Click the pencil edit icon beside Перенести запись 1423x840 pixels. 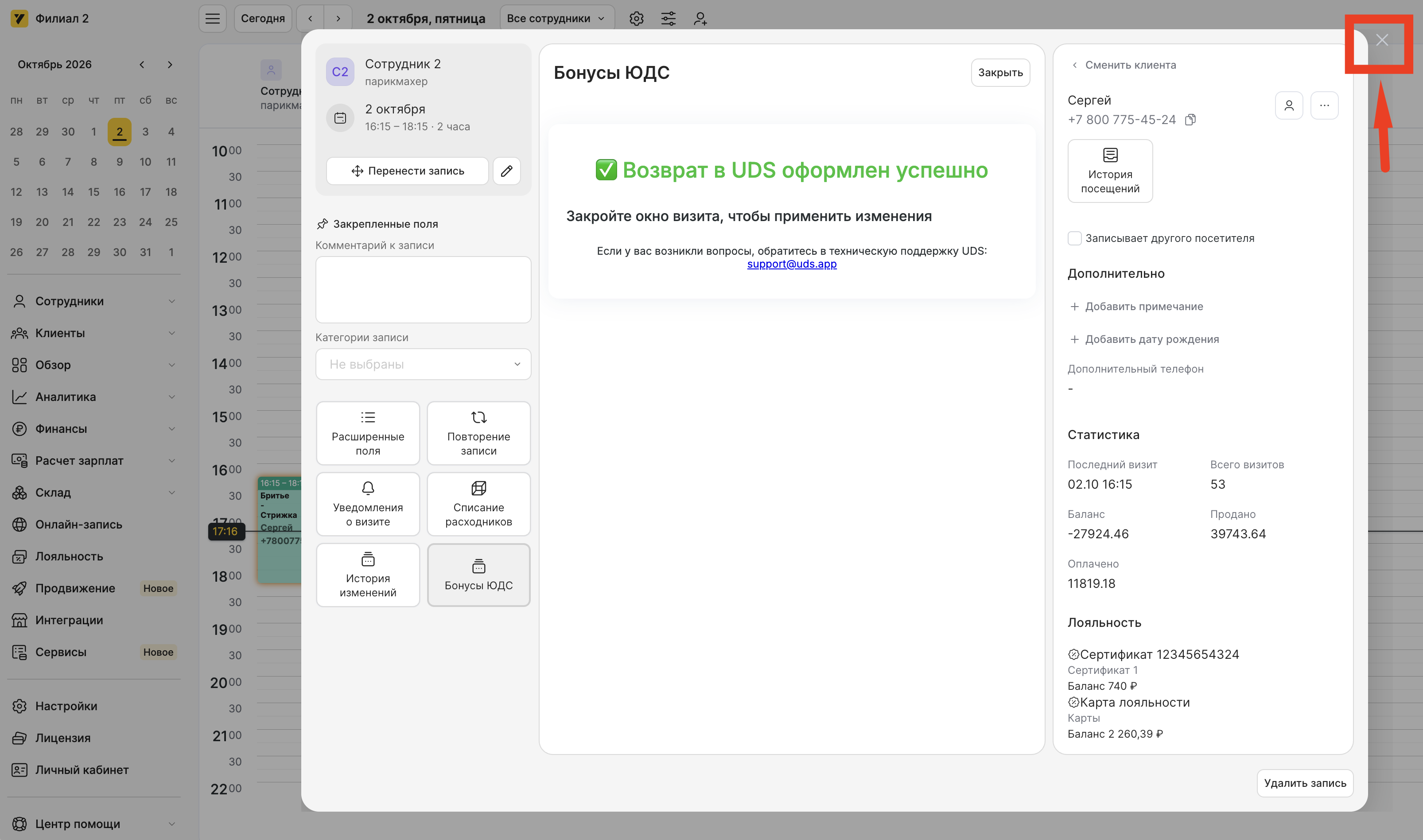(x=506, y=171)
